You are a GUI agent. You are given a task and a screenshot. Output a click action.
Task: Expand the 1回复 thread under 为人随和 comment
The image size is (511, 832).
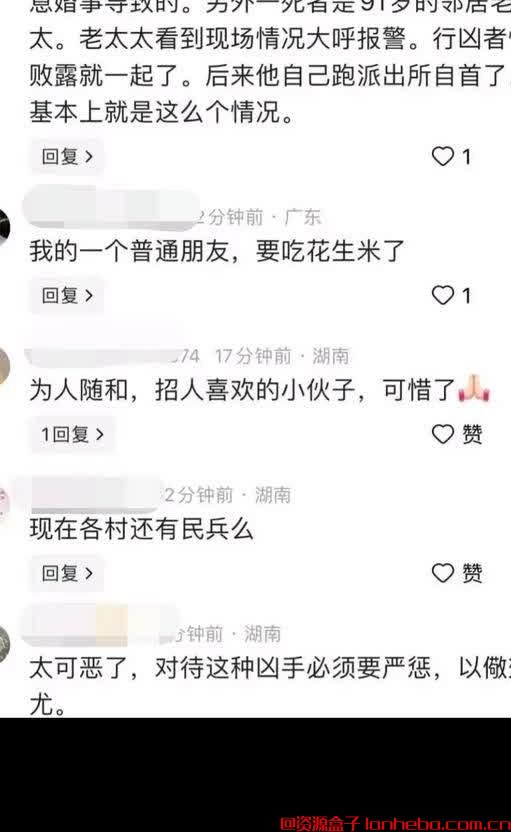[72, 435]
